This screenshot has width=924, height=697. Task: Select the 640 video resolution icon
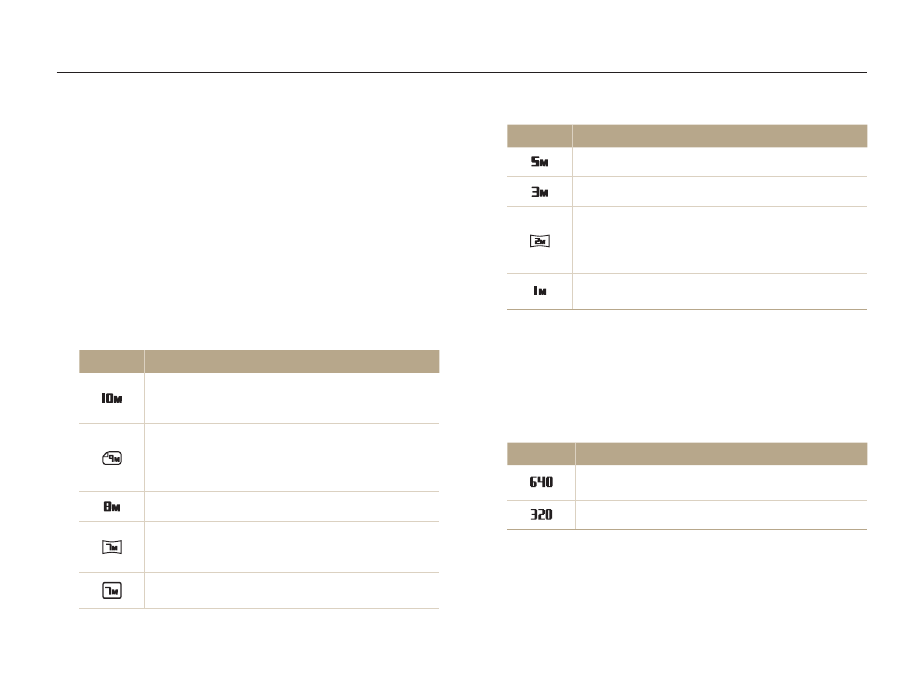pyautogui.click(x=541, y=482)
